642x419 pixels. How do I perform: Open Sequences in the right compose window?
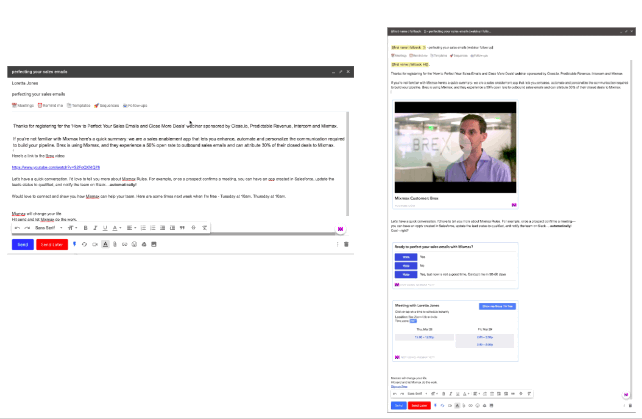pos(459,56)
